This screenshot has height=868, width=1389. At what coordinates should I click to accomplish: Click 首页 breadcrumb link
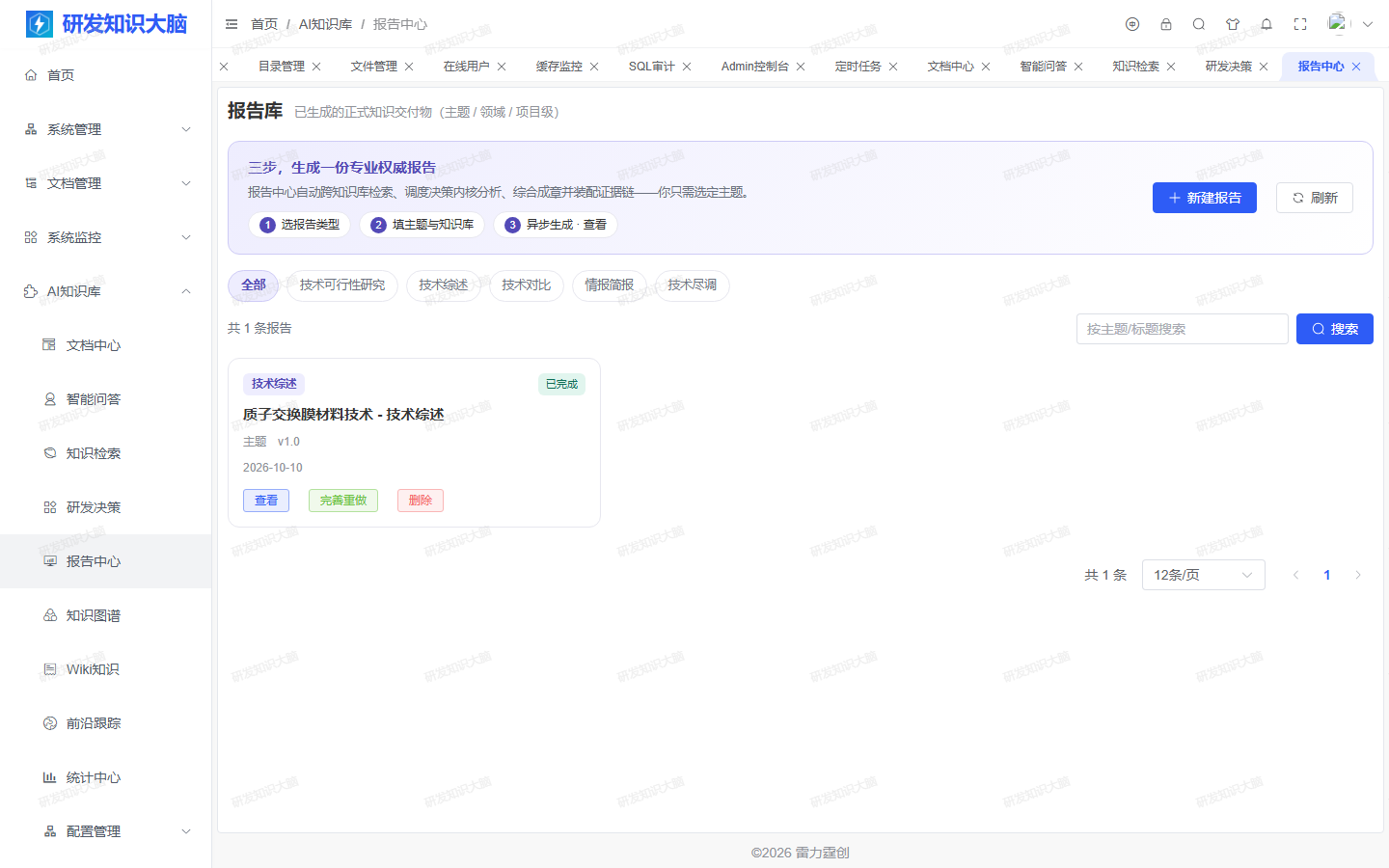(x=264, y=24)
